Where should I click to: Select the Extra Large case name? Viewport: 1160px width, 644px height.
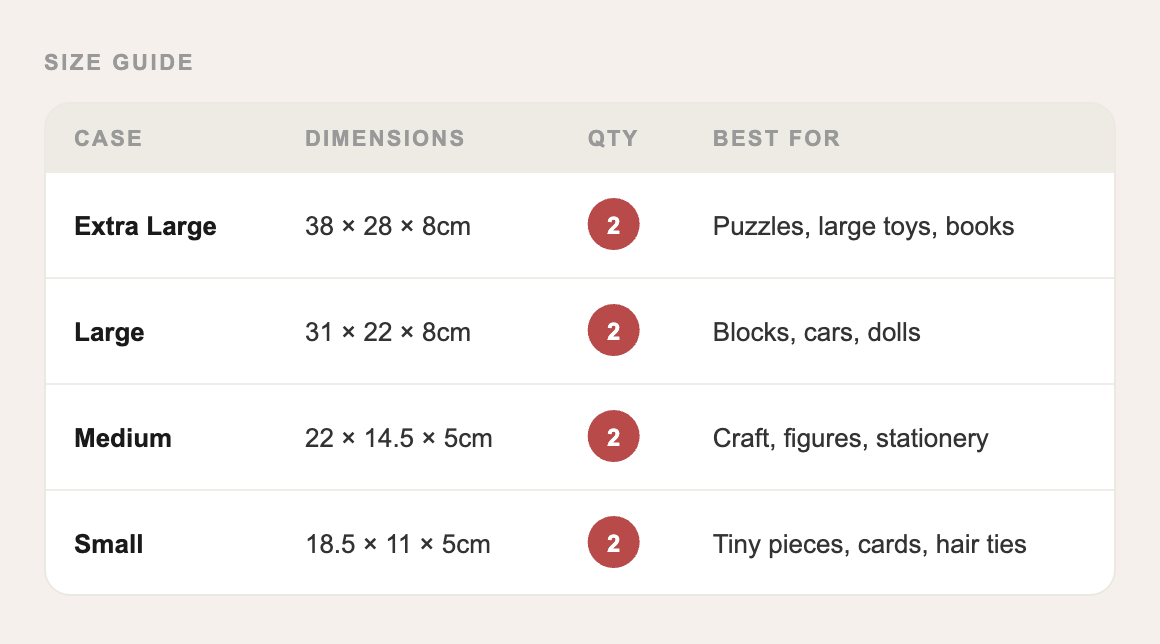click(145, 226)
